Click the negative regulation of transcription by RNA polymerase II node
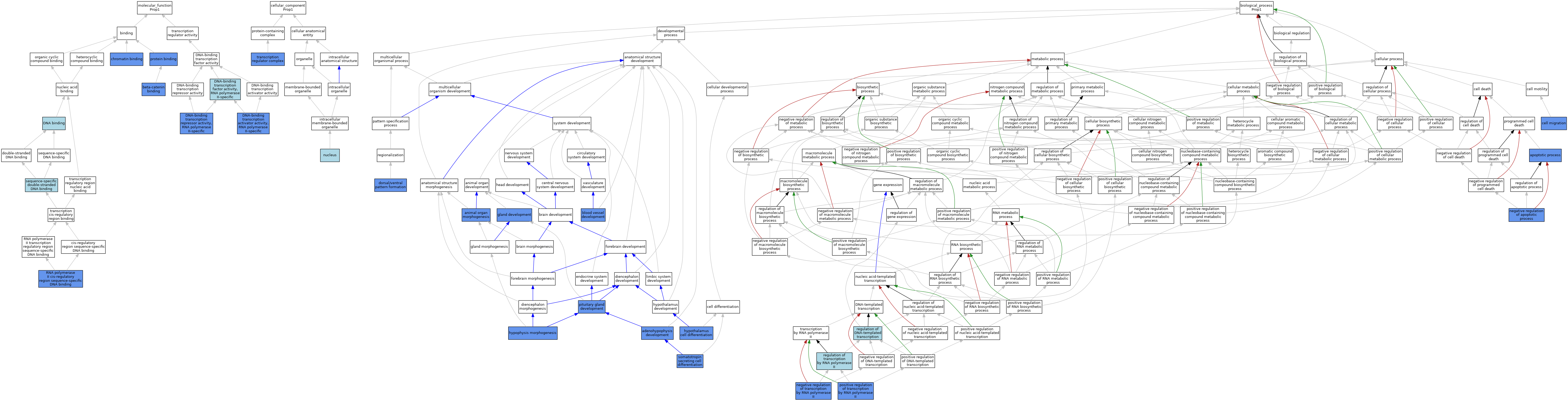 click(813, 390)
